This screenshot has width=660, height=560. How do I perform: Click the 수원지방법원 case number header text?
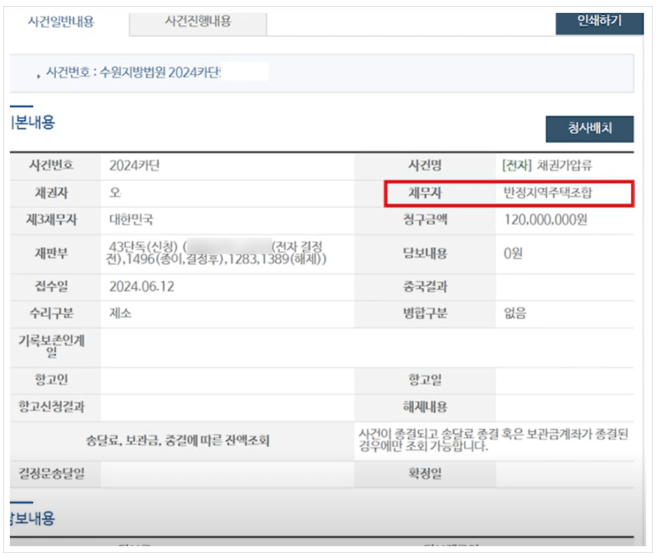point(132,73)
